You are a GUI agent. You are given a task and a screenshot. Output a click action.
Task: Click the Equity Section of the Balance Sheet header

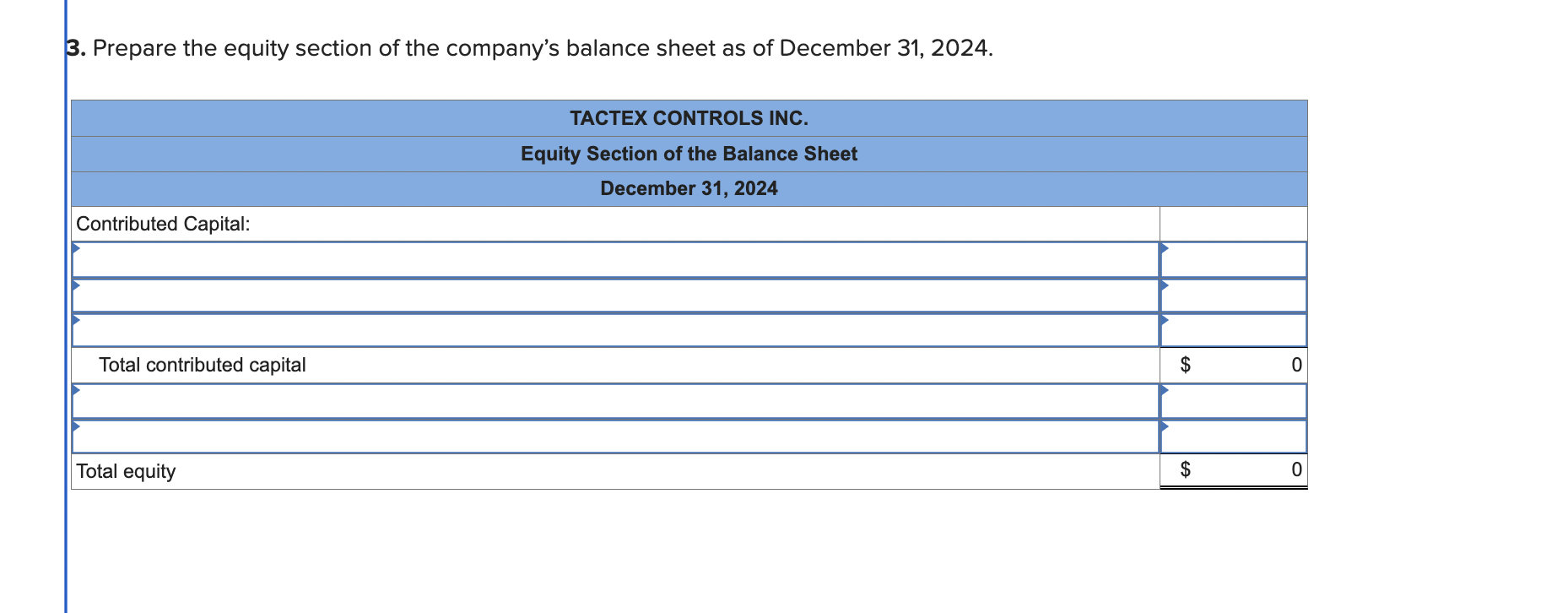click(x=689, y=154)
